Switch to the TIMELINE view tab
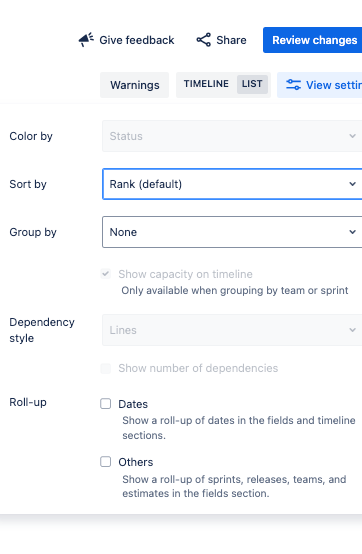Screen dimensions: 362x554 pyautogui.click(x=206, y=84)
